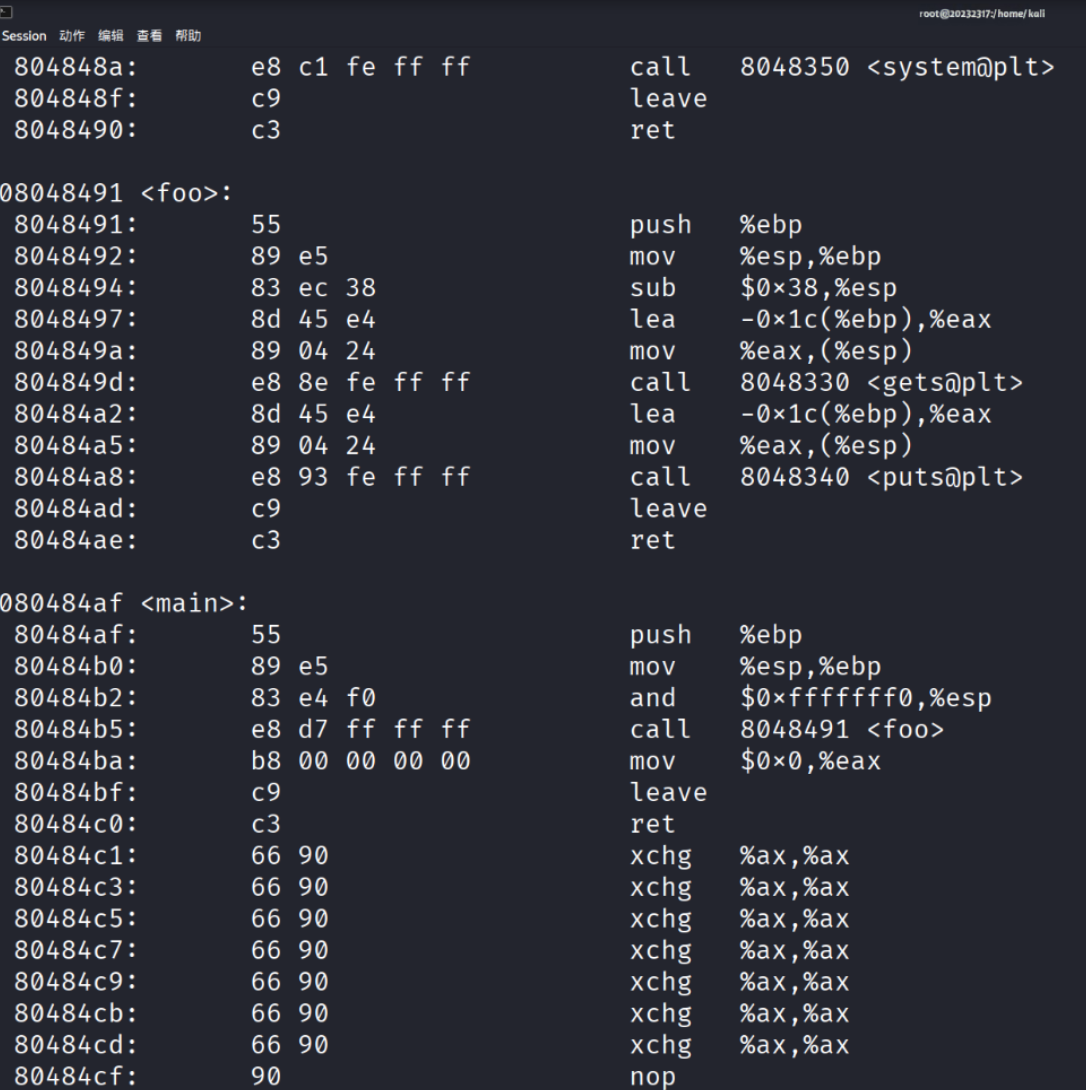Open the 帮助 menu
Screen dimensions: 1086x1090
tap(188, 36)
